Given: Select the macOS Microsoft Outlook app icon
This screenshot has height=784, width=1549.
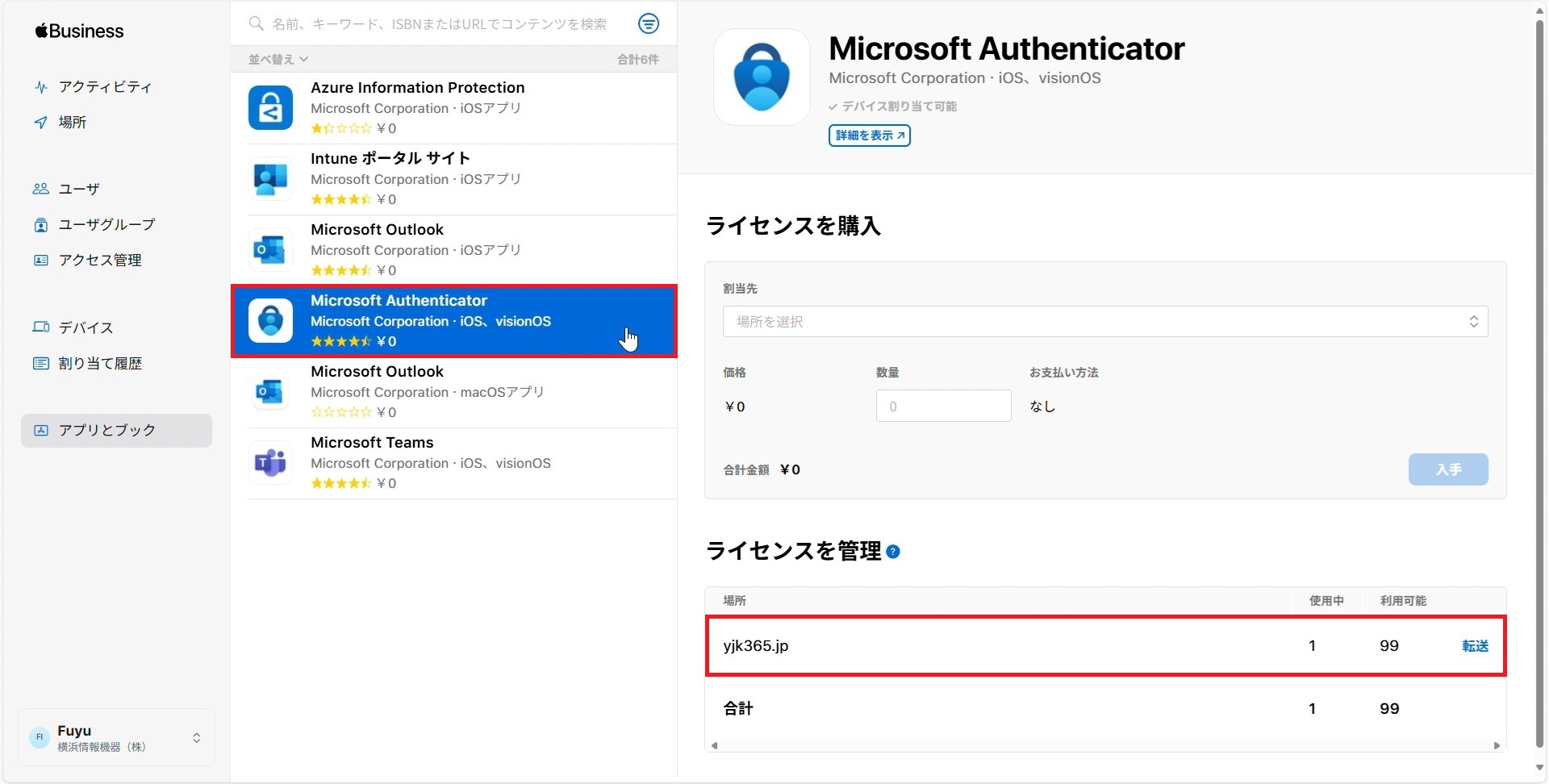Looking at the screenshot, I should coord(270,392).
